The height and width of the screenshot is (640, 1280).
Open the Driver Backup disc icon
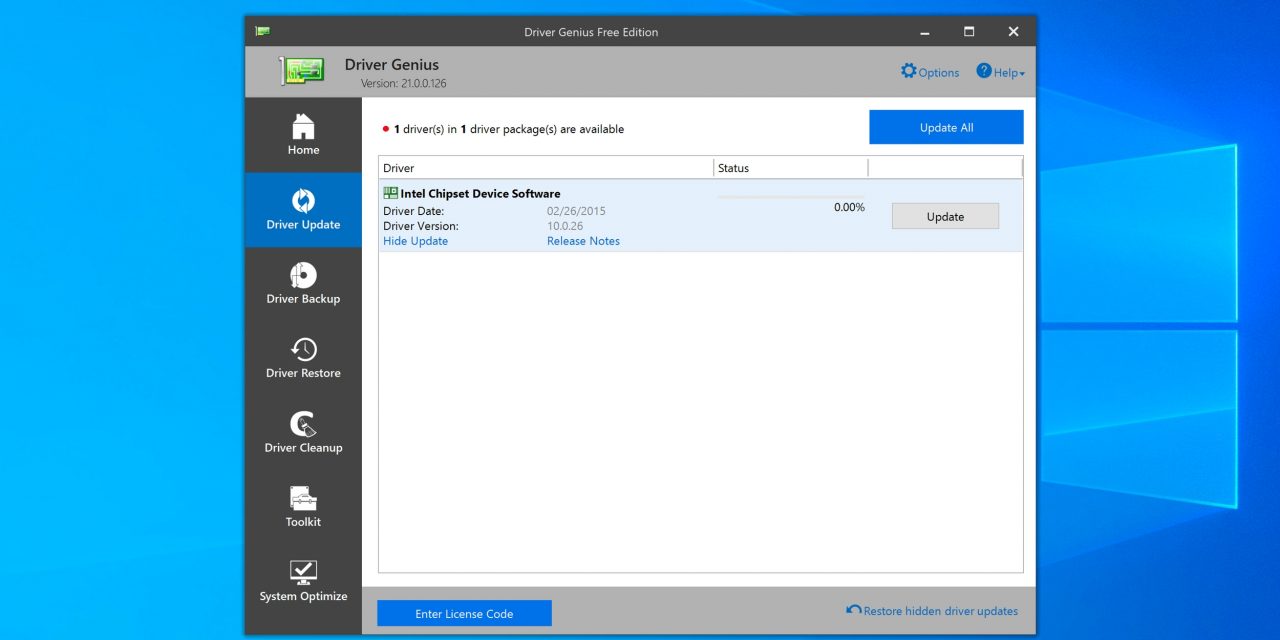[x=303, y=275]
